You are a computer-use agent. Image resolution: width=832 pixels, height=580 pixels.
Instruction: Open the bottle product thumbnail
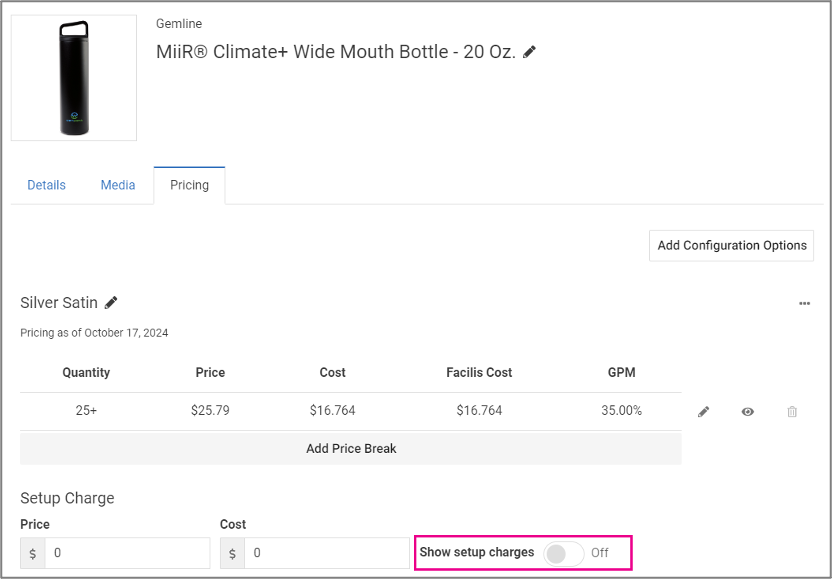74,78
